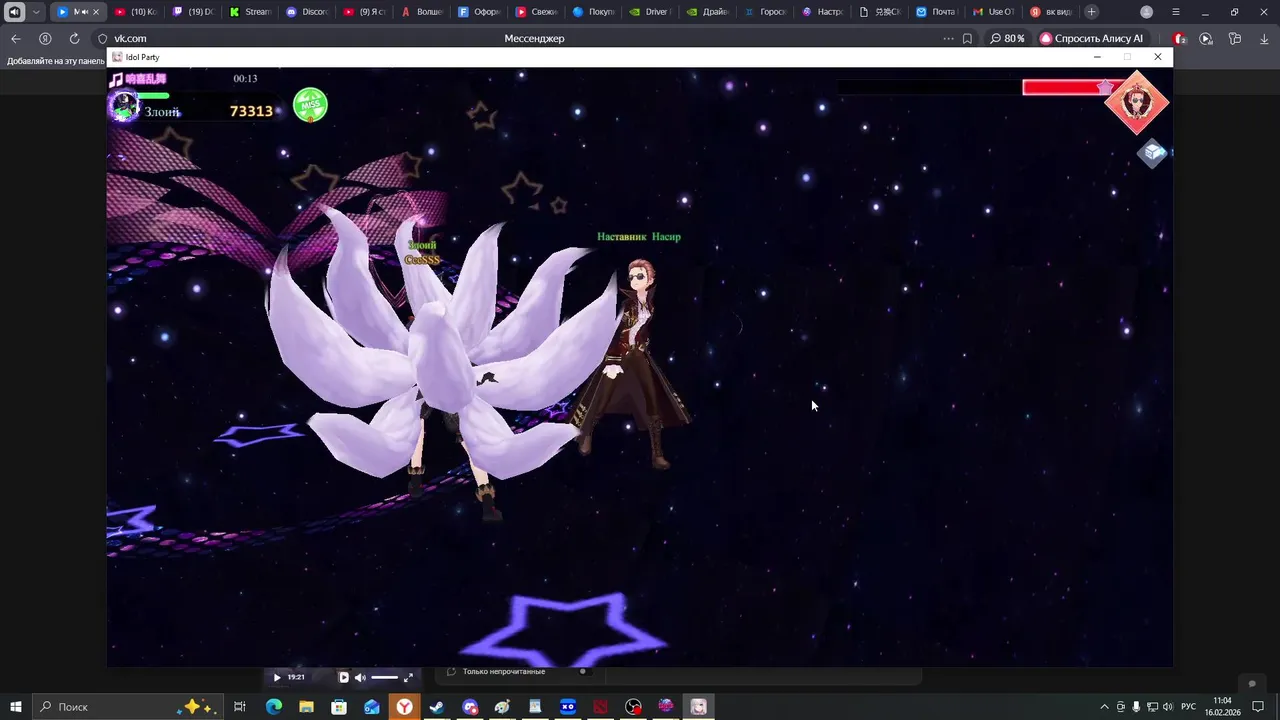Image resolution: width=1280 pixels, height=720 pixels.
Task: Click the music note song title icon
Action: coord(117,79)
